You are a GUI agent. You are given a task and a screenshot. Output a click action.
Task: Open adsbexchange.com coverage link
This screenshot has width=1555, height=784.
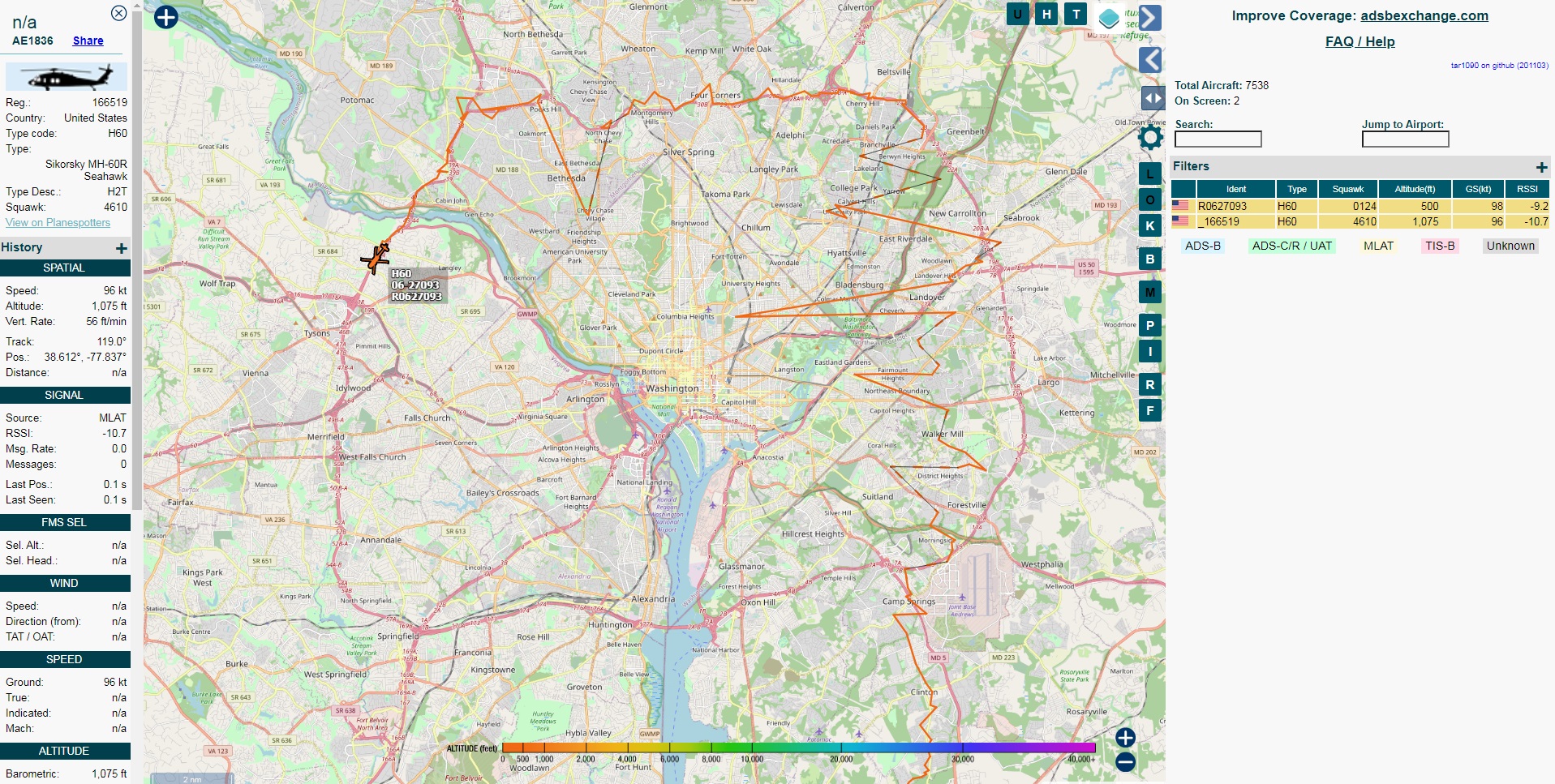(x=1424, y=15)
